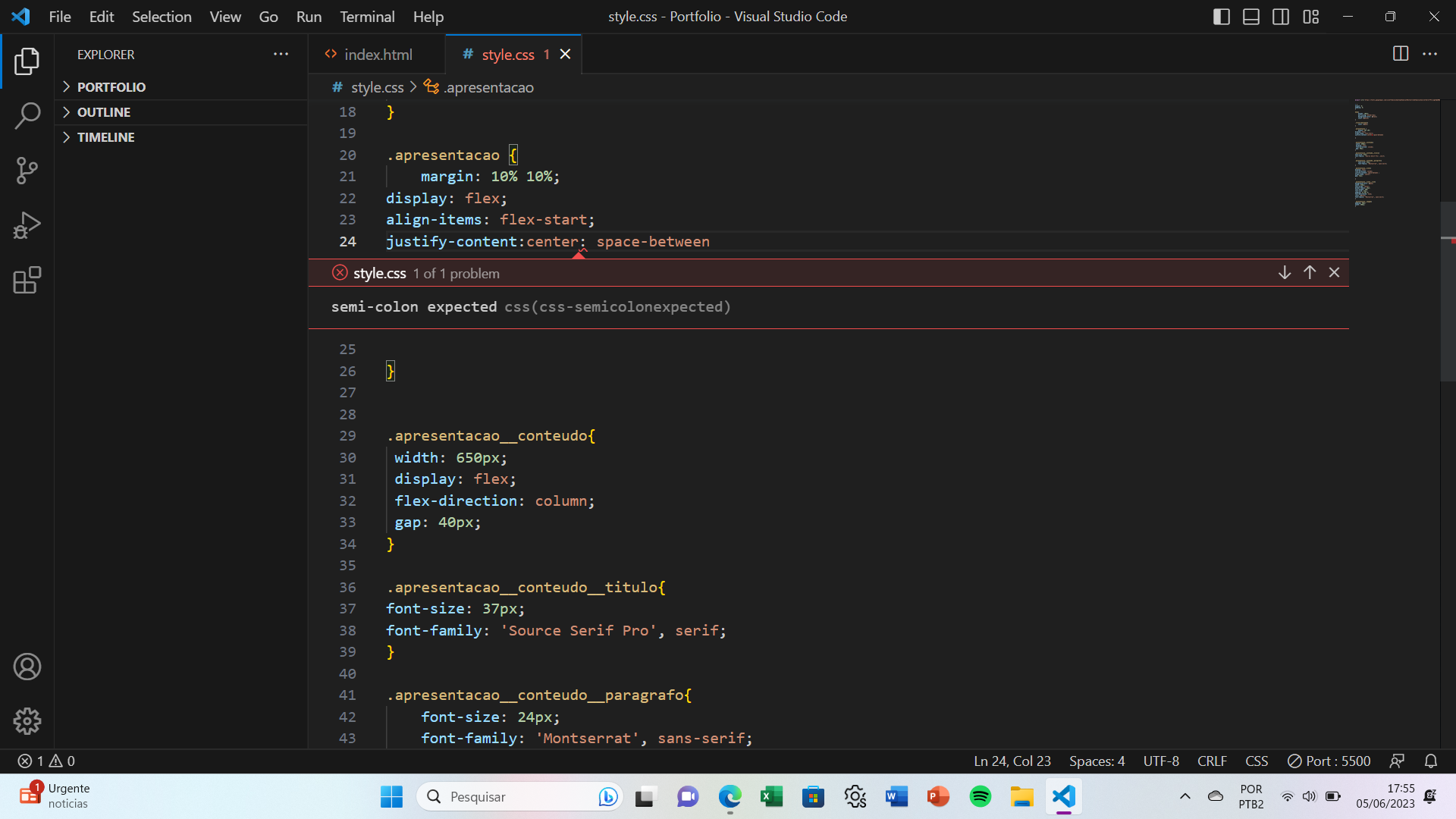Show hidden system tray icons

click(x=1185, y=796)
